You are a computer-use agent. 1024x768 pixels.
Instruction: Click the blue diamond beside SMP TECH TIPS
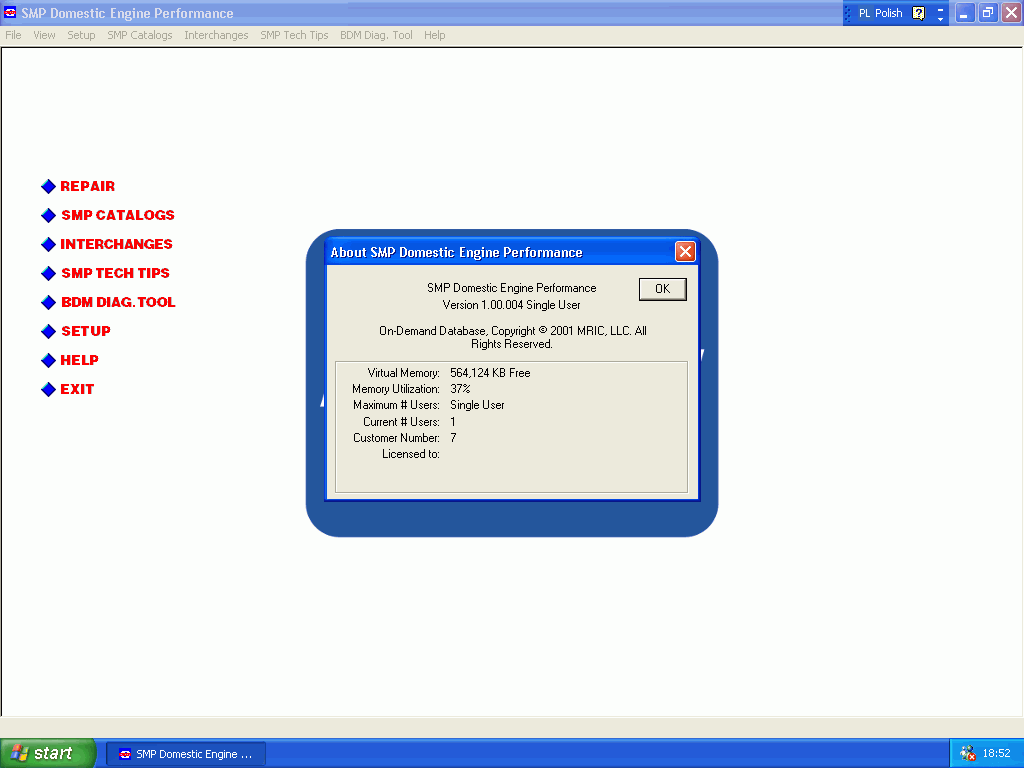[48, 274]
